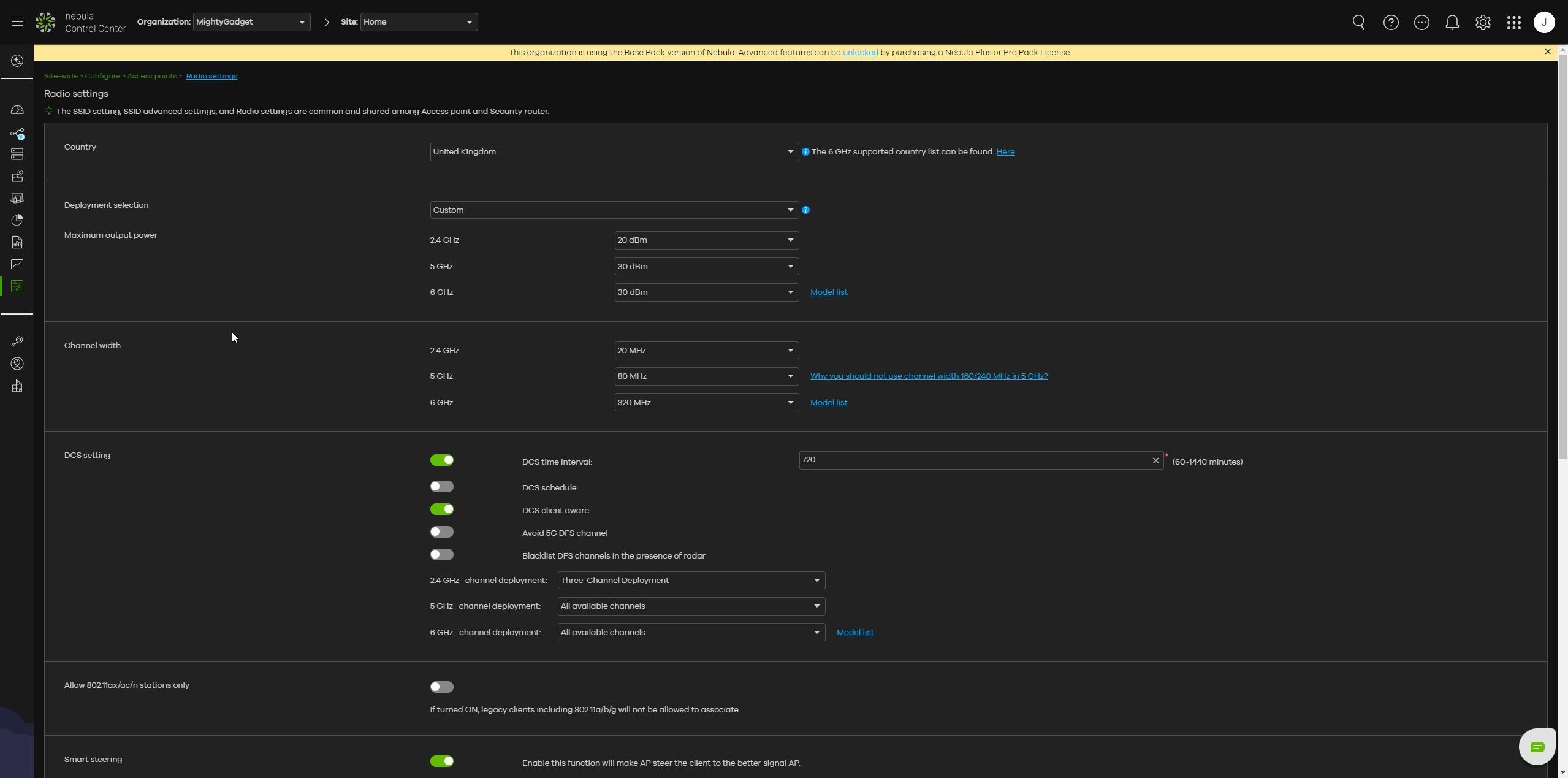The image size is (1568, 778).
Task: Enable Avoid 5G DFS channel toggle
Action: (441, 532)
